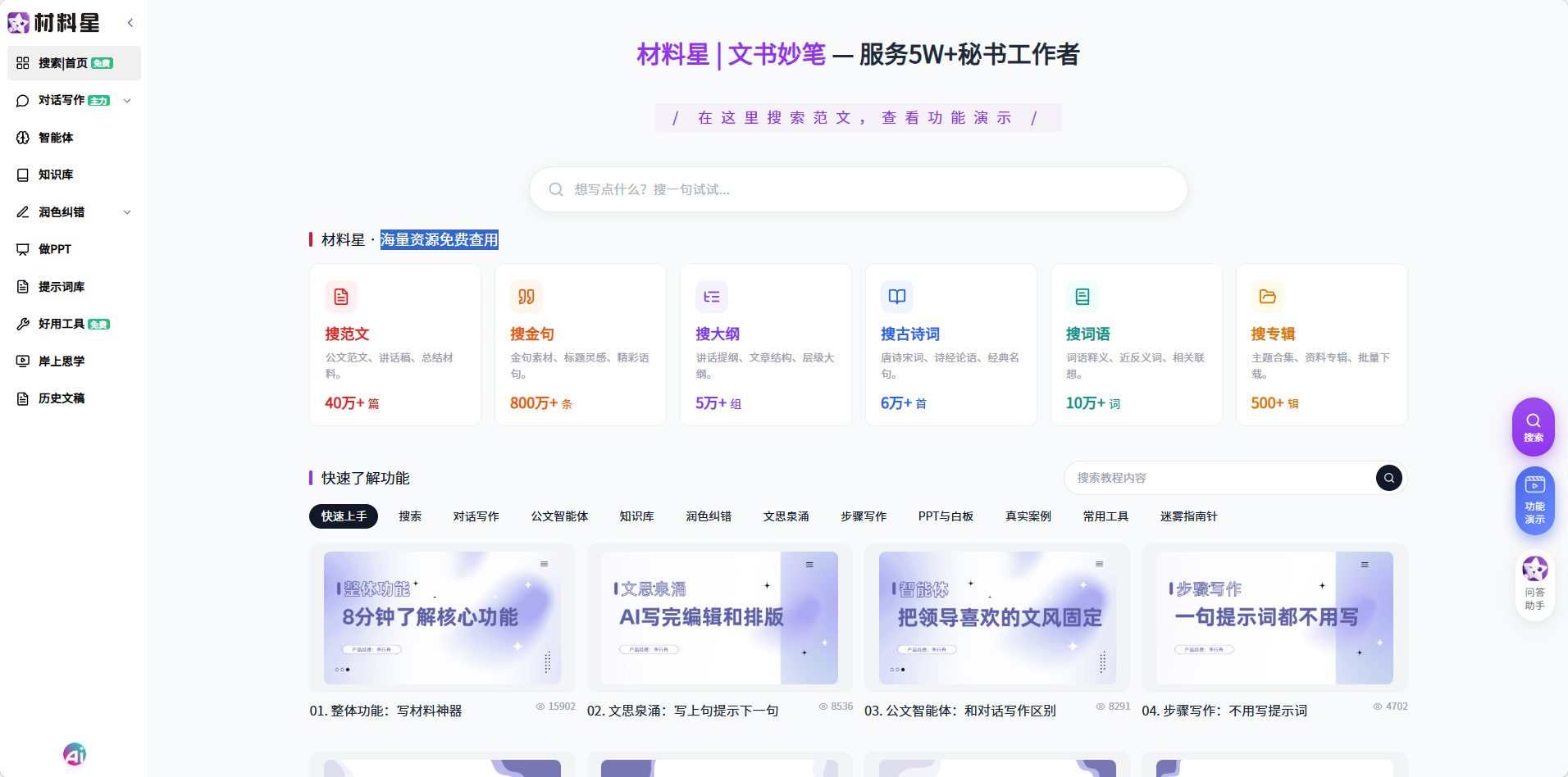This screenshot has height=777, width=1568.
Task: Focus the 搜索教程内容 input
Action: [x=1220, y=478]
